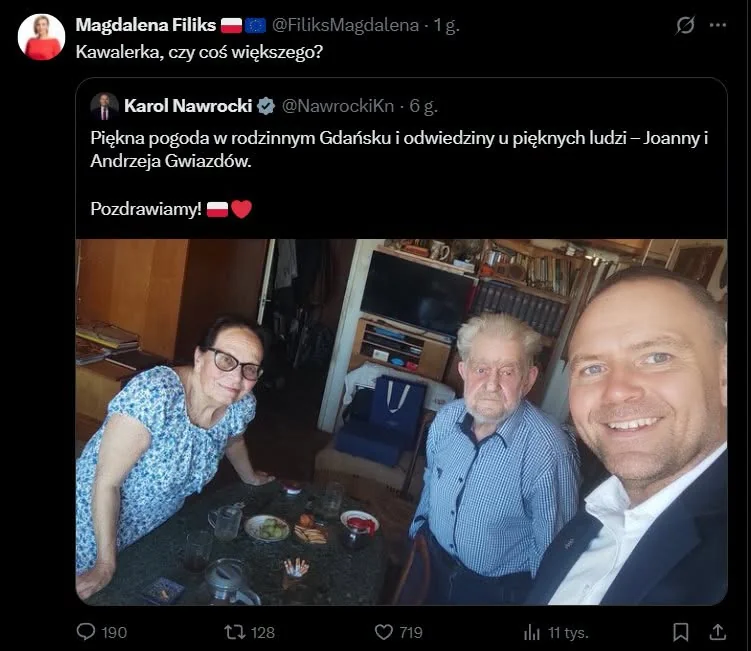
Task: Open the @FiliksMagdalena handle link
Action: [345, 25]
